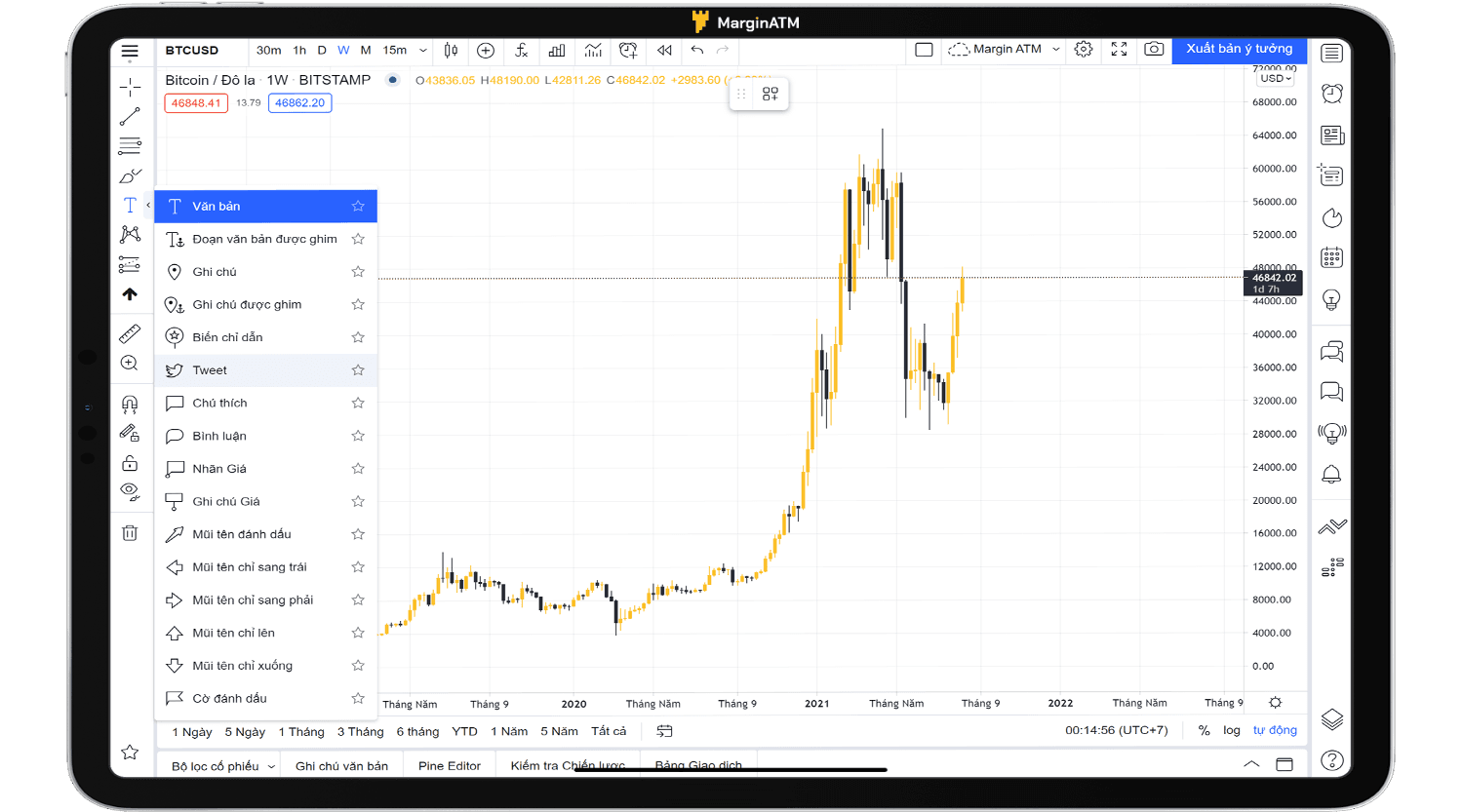Add symbol comparison with plus icon
Screen dimensions: 1463x812
[486, 50]
